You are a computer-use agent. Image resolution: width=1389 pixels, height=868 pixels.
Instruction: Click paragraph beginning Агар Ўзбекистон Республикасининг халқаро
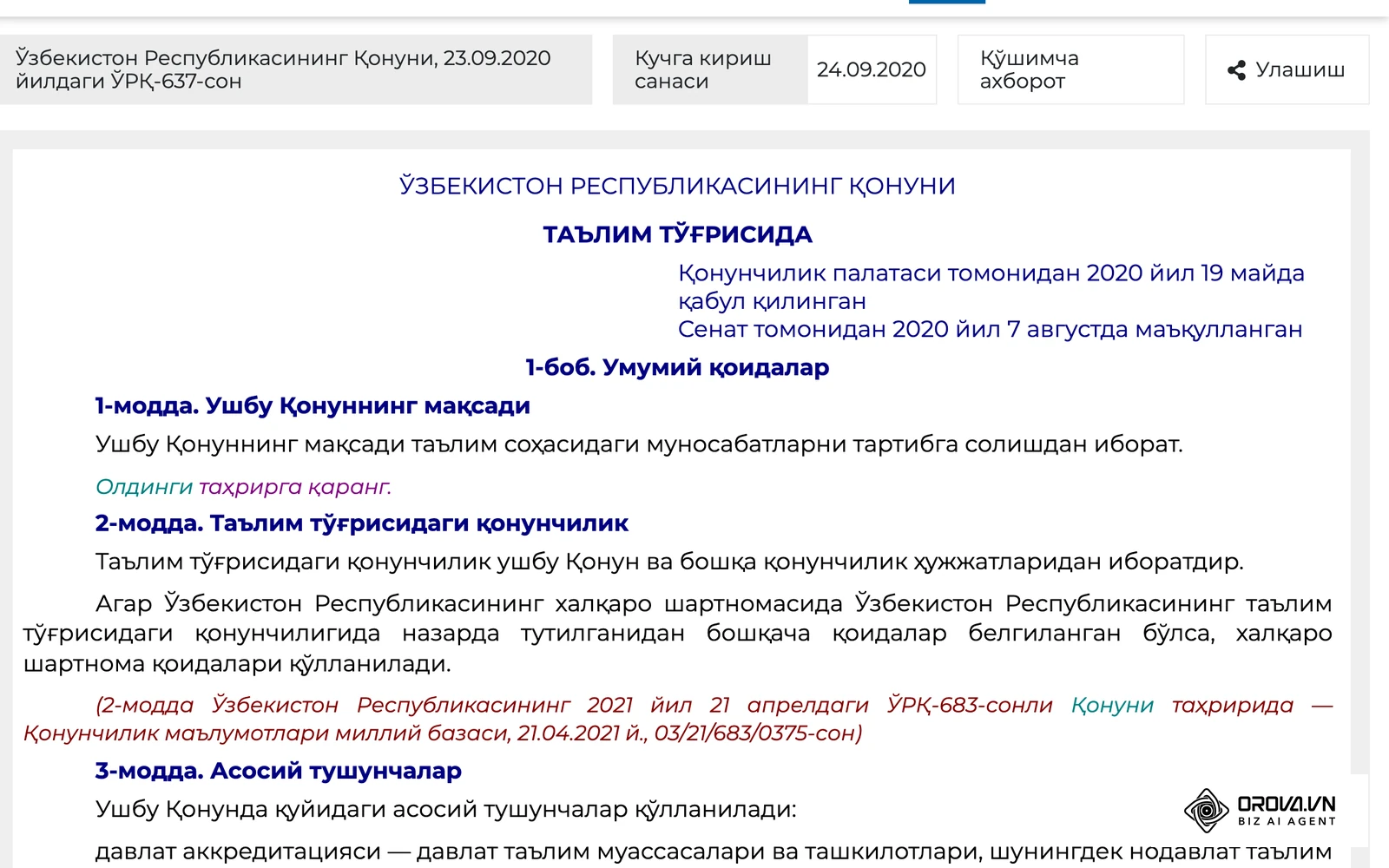tap(677, 634)
